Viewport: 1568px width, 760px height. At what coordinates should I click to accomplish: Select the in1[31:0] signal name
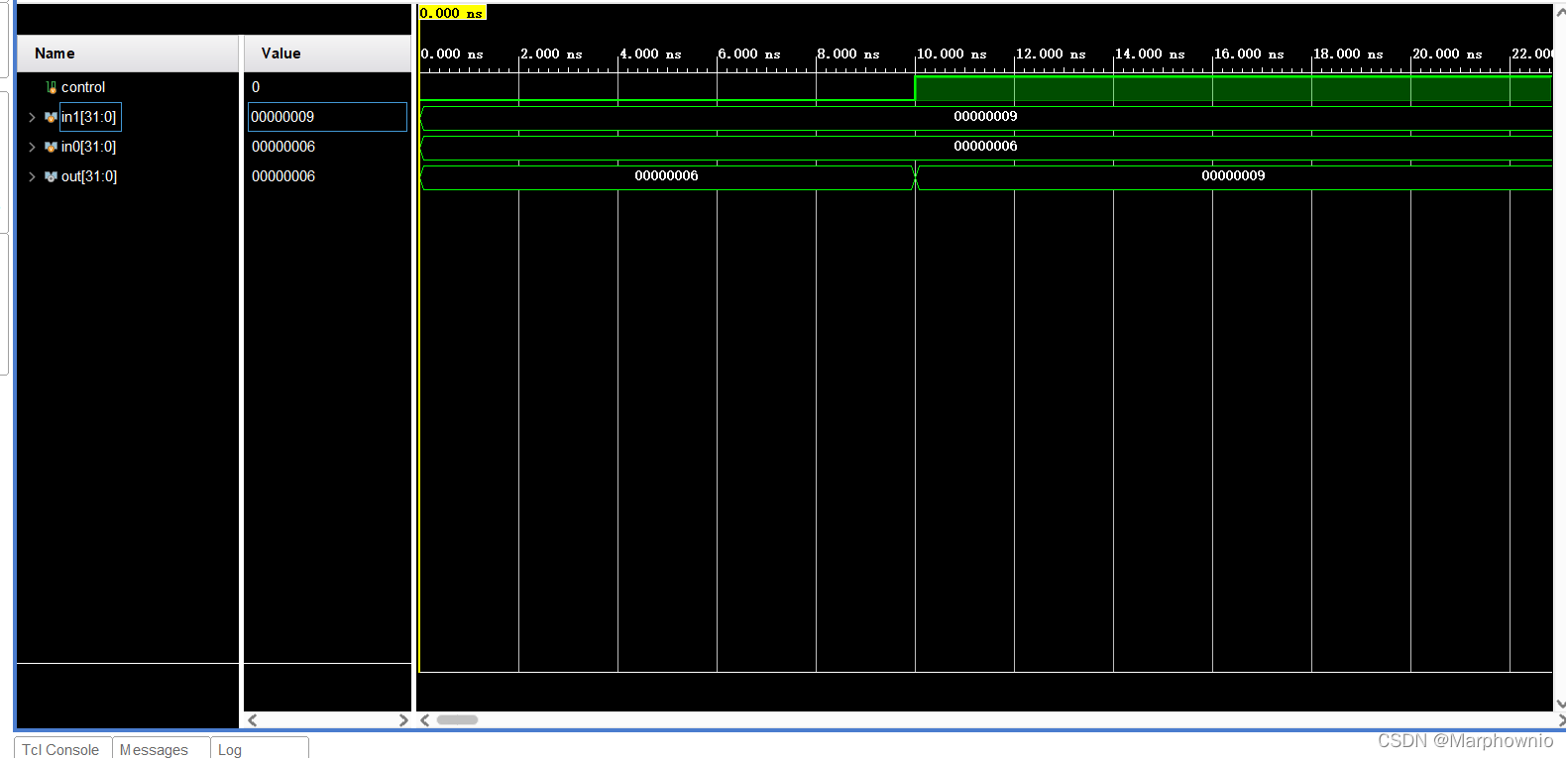point(90,117)
